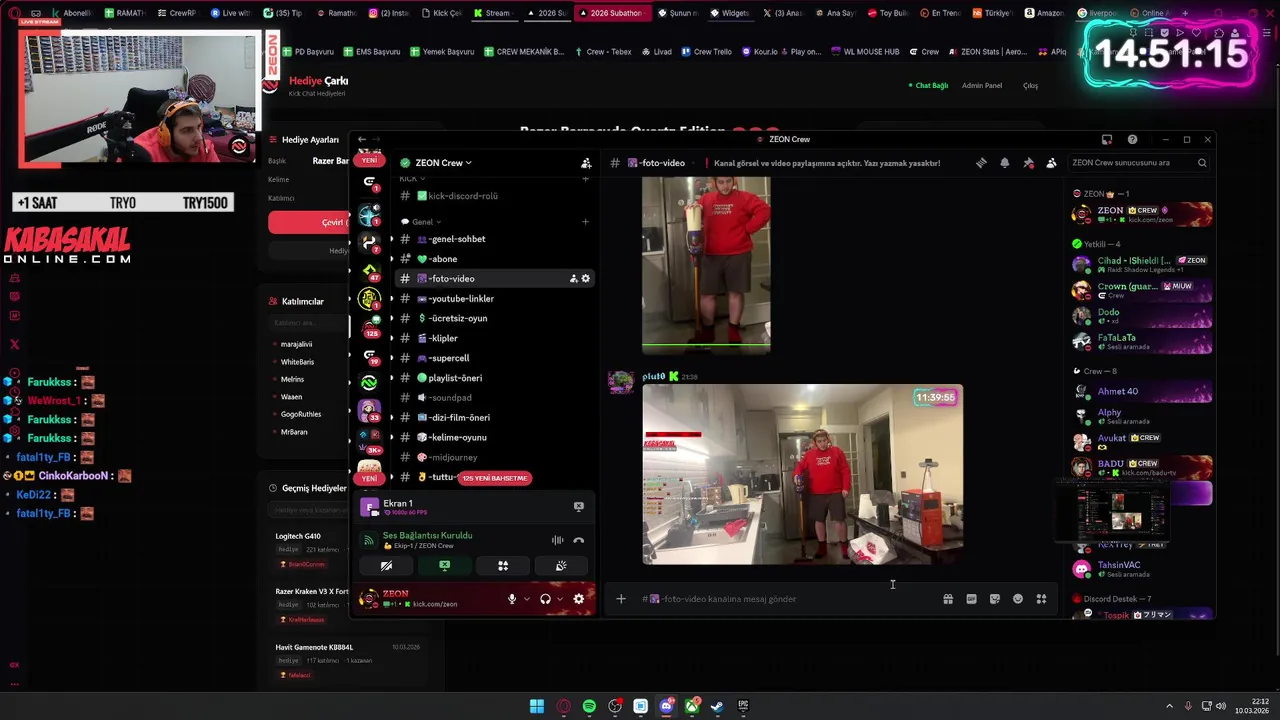Open the midjourney channel
This screenshot has width=1280, height=720.
[x=495, y=457]
